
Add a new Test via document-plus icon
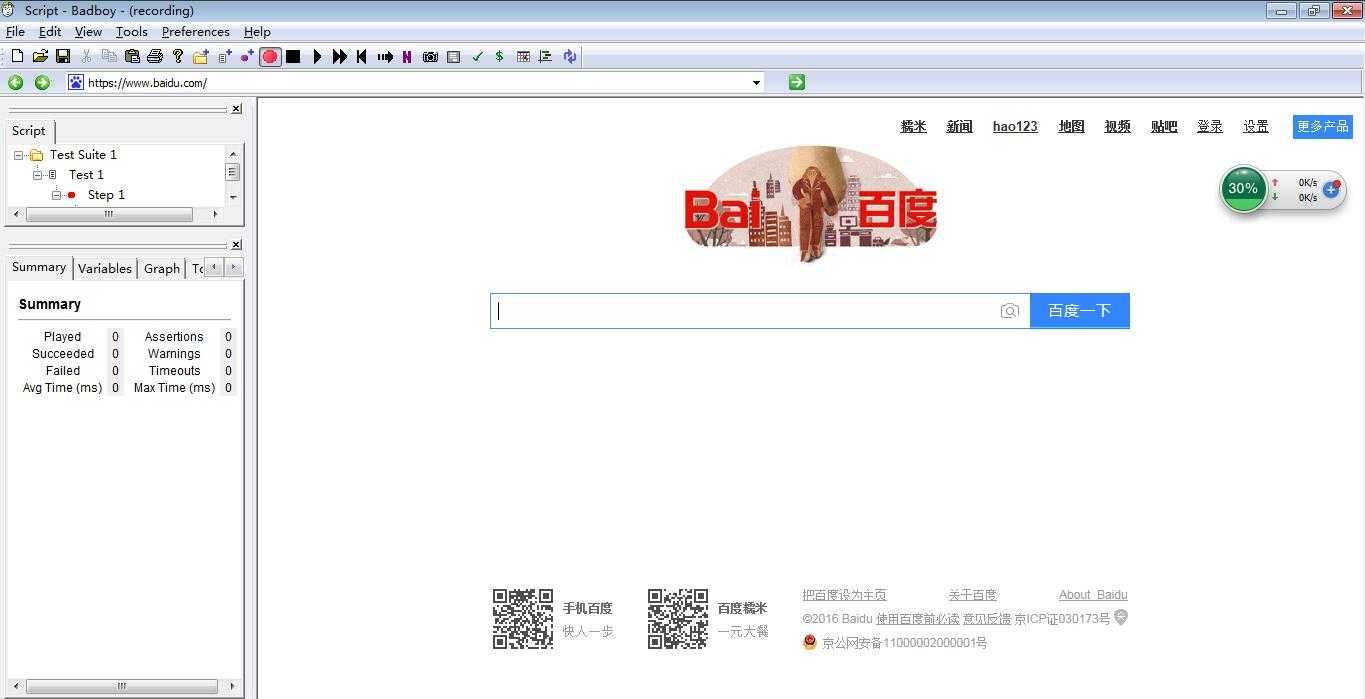pos(225,57)
